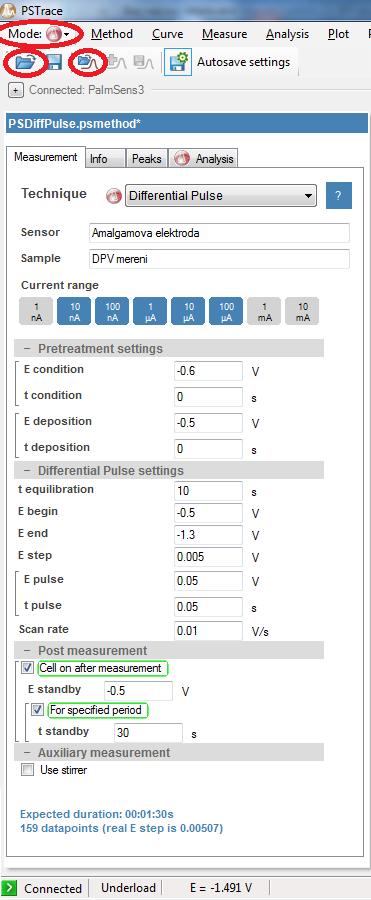Screen dimensions: 371x900
Task: Click the Expected duration text
Action: click(x=96, y=814)
